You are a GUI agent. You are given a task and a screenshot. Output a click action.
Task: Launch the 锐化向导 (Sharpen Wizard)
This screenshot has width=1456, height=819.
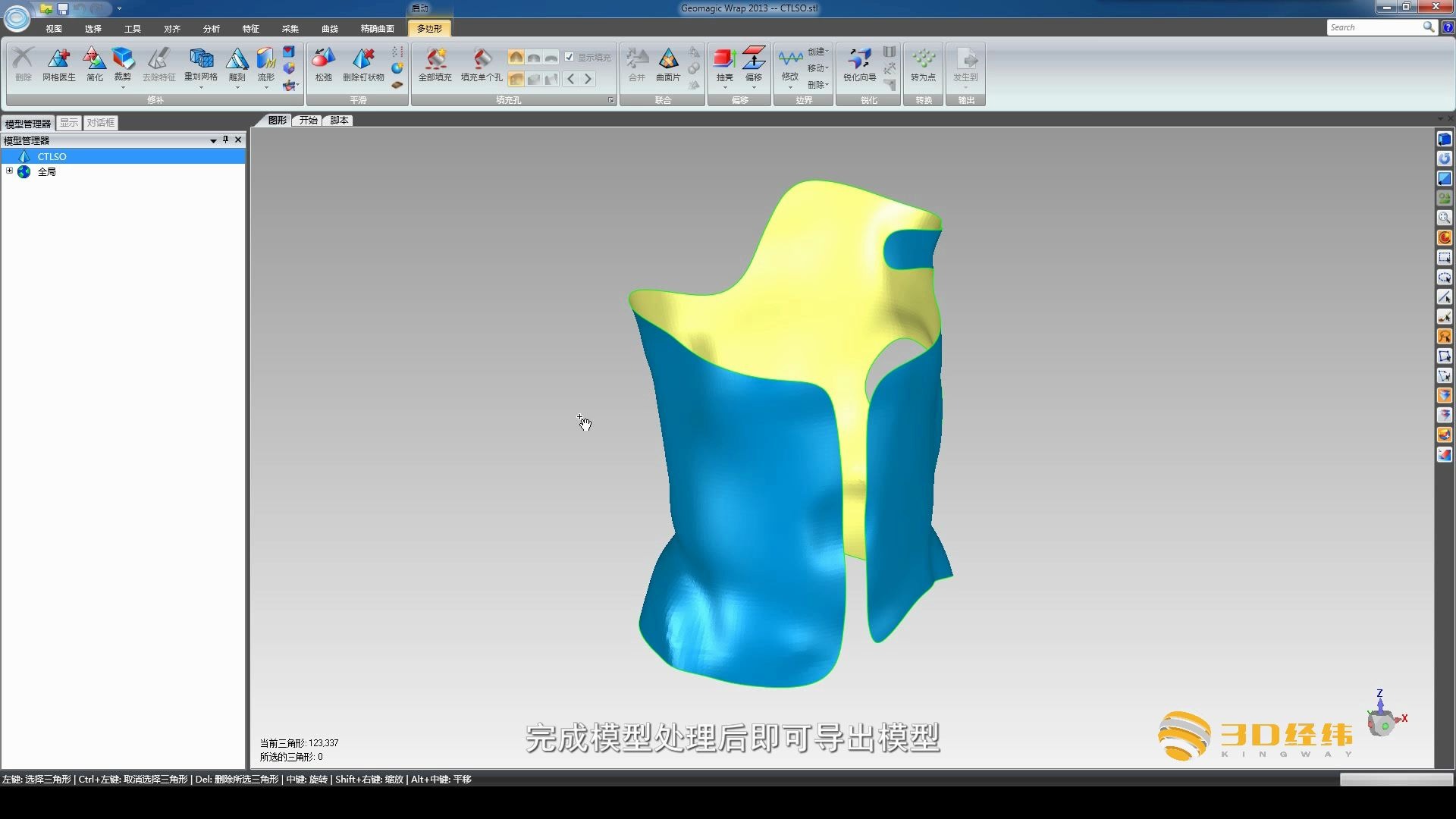pos(859,67)
